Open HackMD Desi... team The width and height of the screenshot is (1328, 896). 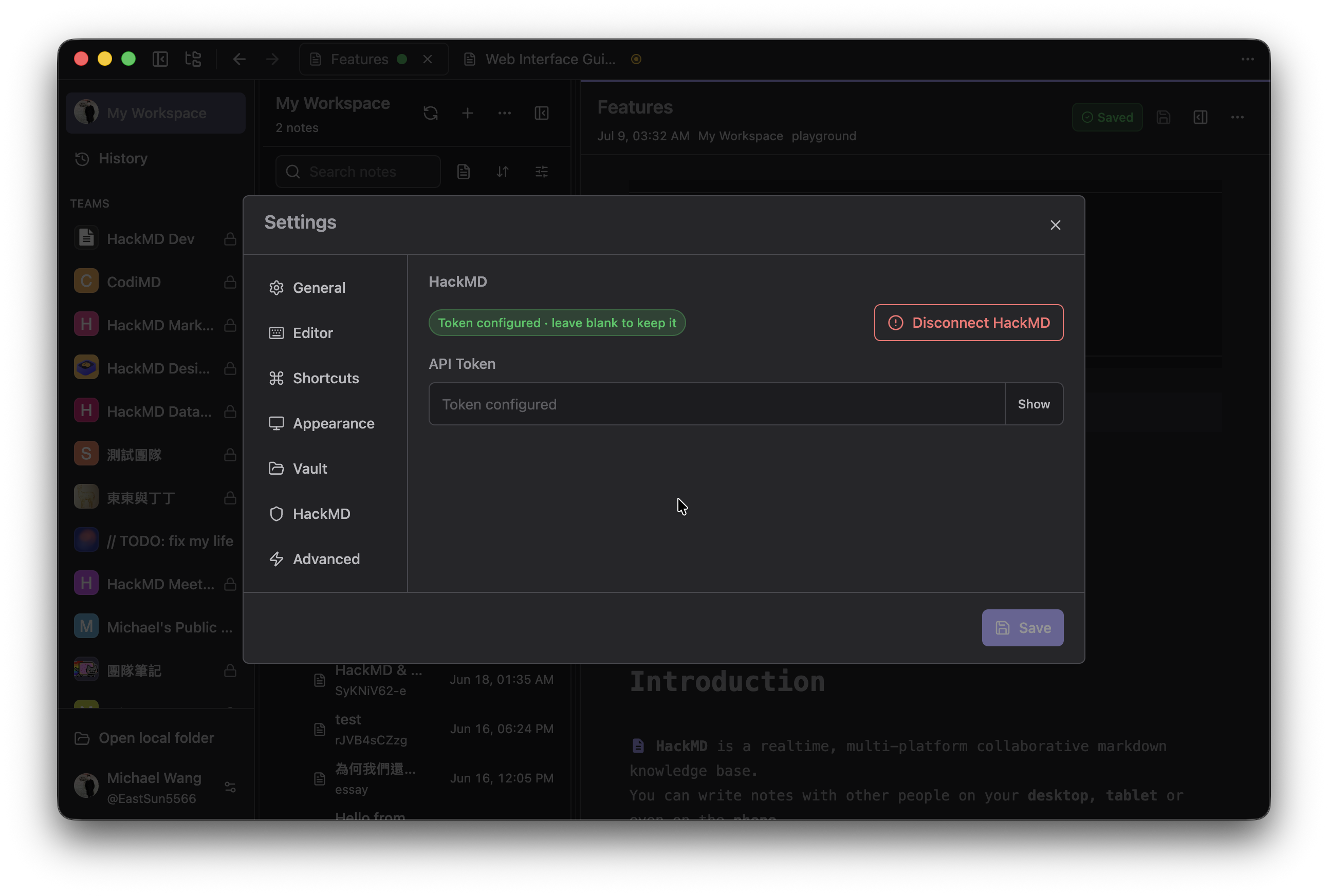[158, 368]
